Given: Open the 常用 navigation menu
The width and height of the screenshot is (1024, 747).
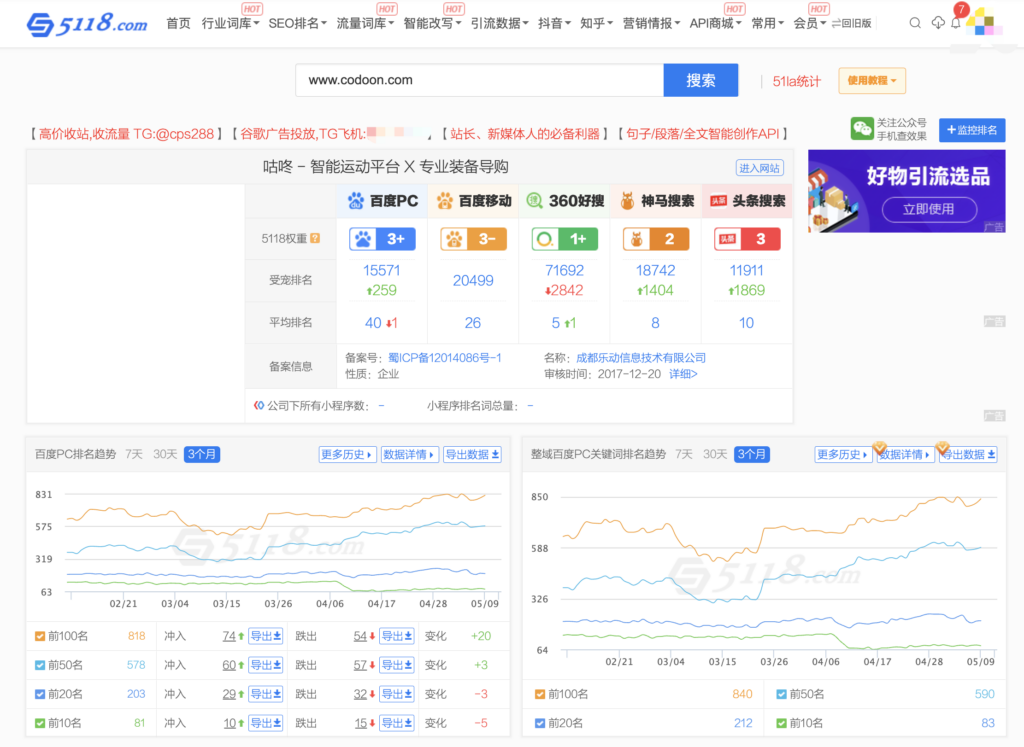Looking at the screenshot, I should click(767, 24).
